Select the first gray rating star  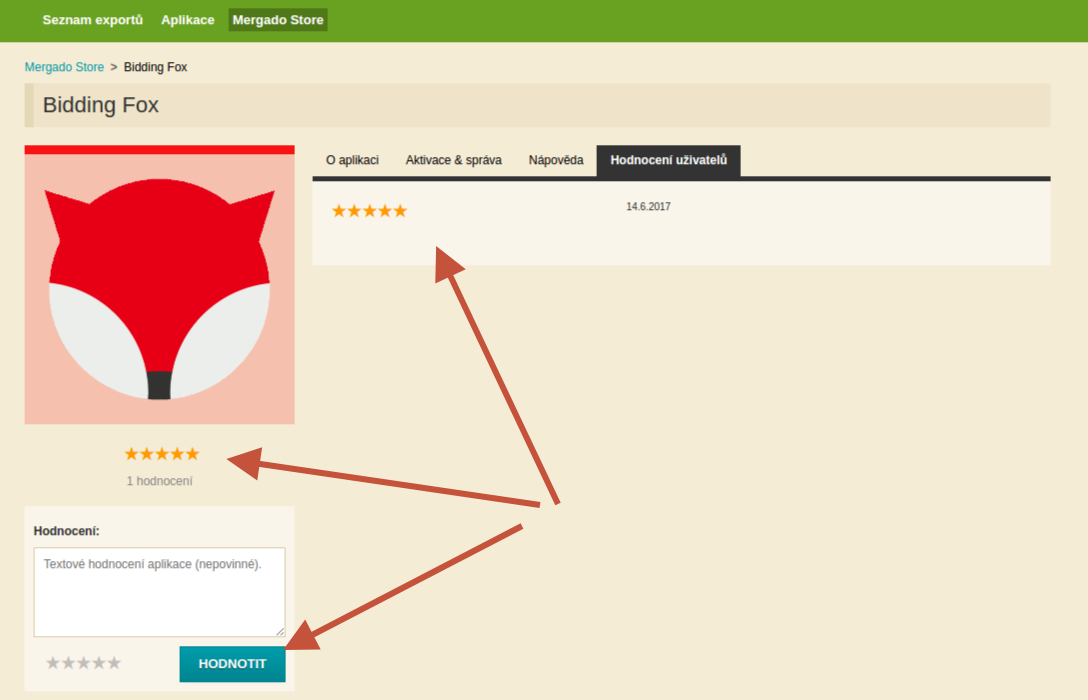pyautogui.click(x=53, y=663)
